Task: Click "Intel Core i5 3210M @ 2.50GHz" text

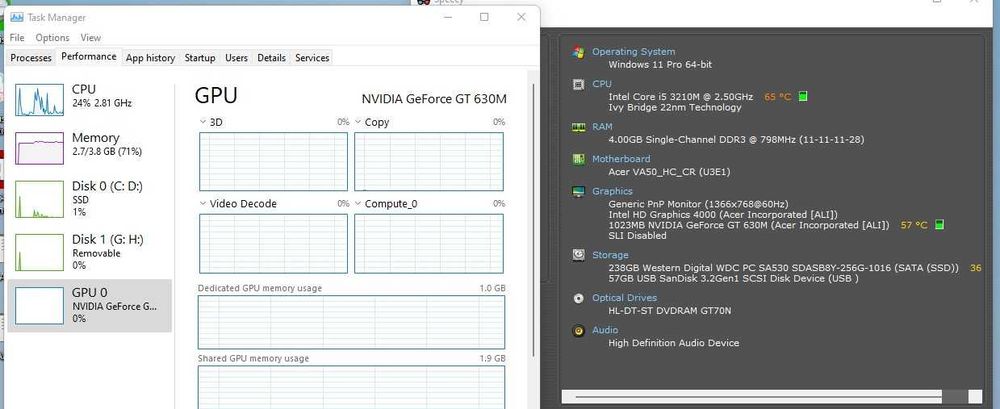Action: (x=680, y=96)
